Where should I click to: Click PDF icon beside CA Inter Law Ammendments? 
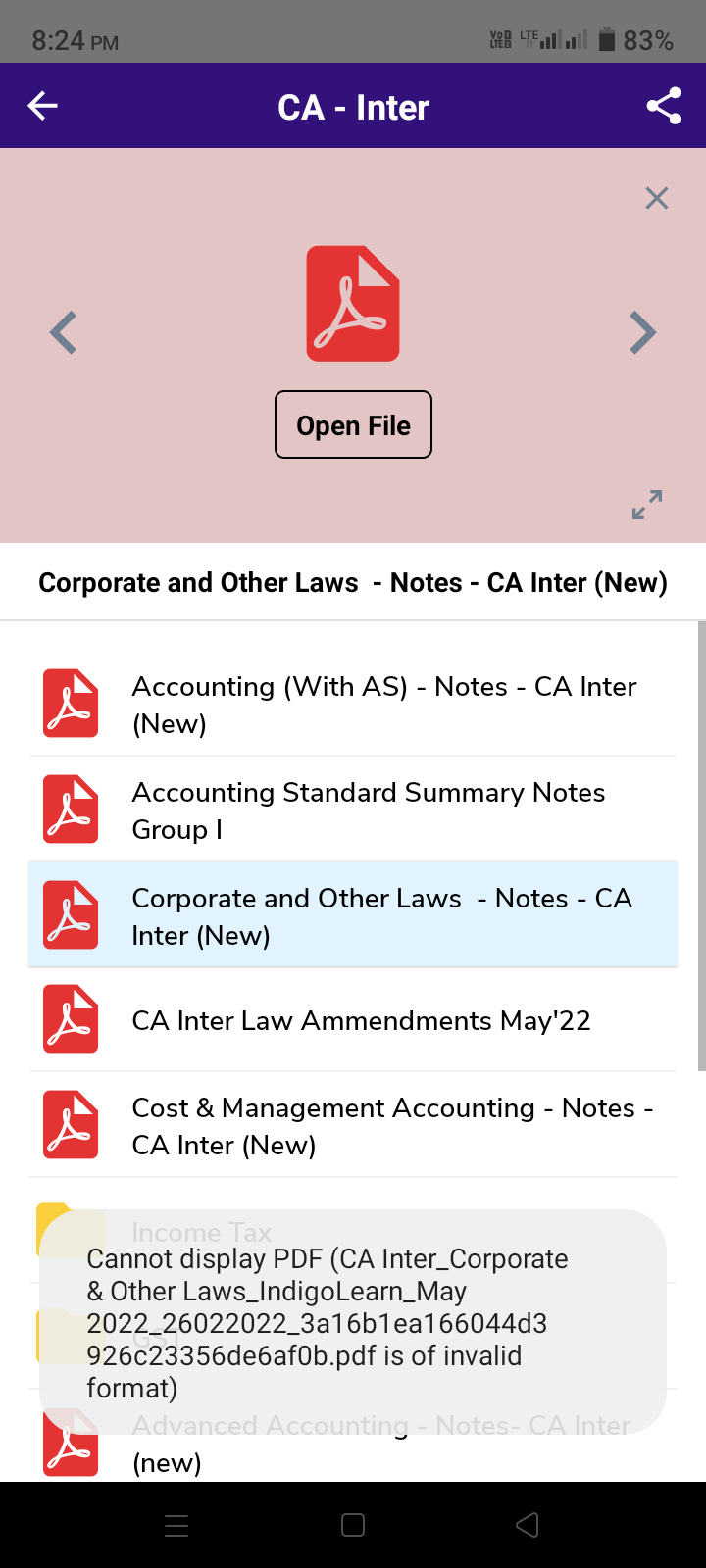[71, 1019]
